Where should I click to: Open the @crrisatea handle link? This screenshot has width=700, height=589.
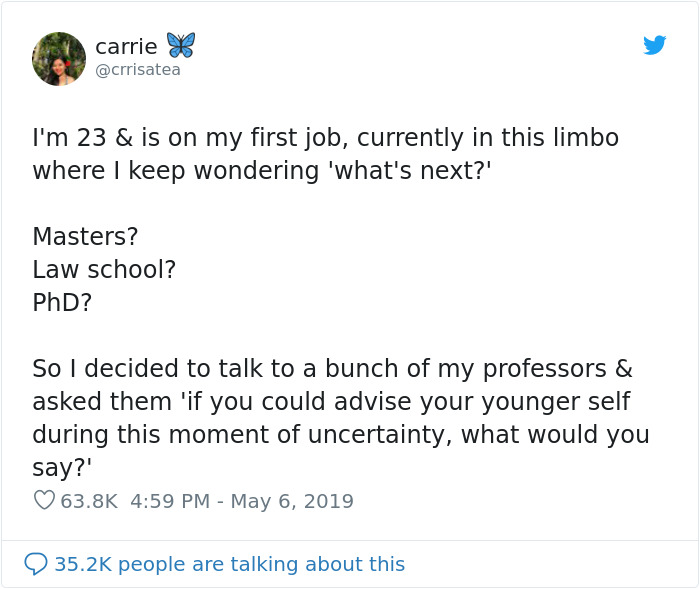138,70
